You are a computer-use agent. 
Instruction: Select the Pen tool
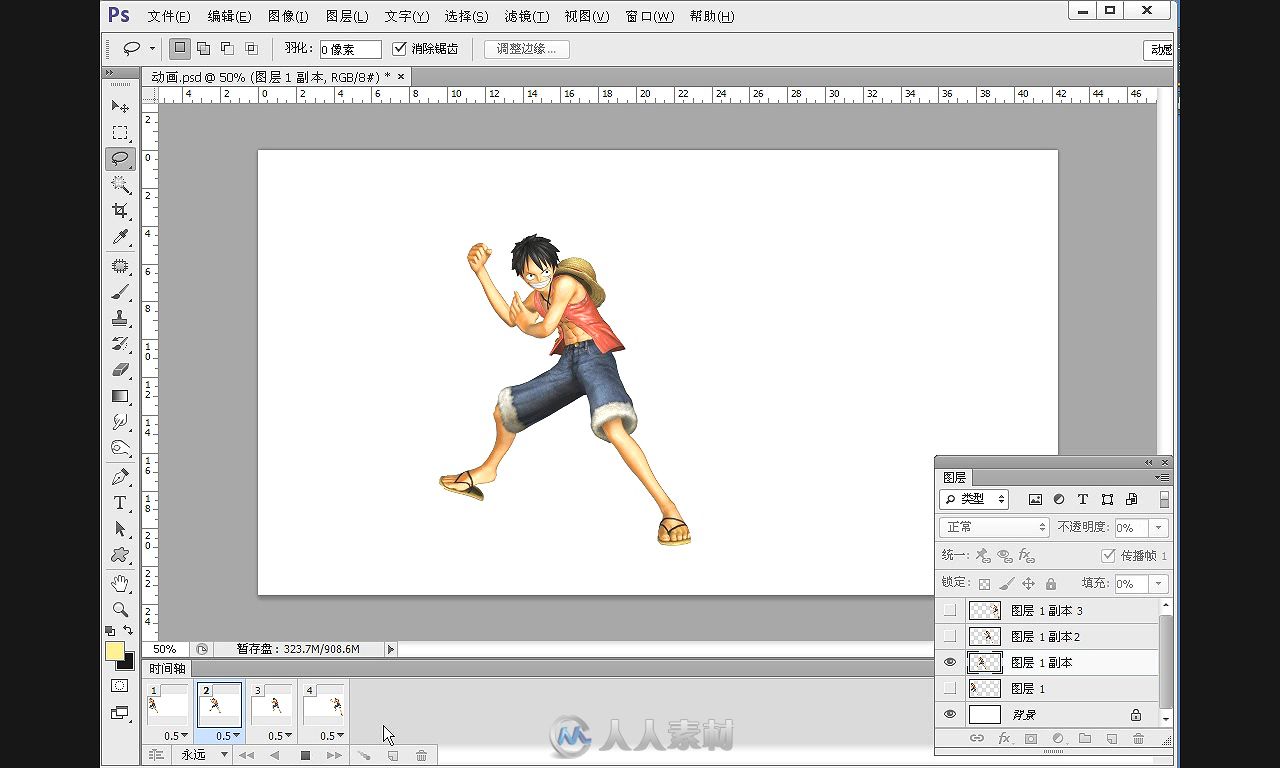click(120, 477)
